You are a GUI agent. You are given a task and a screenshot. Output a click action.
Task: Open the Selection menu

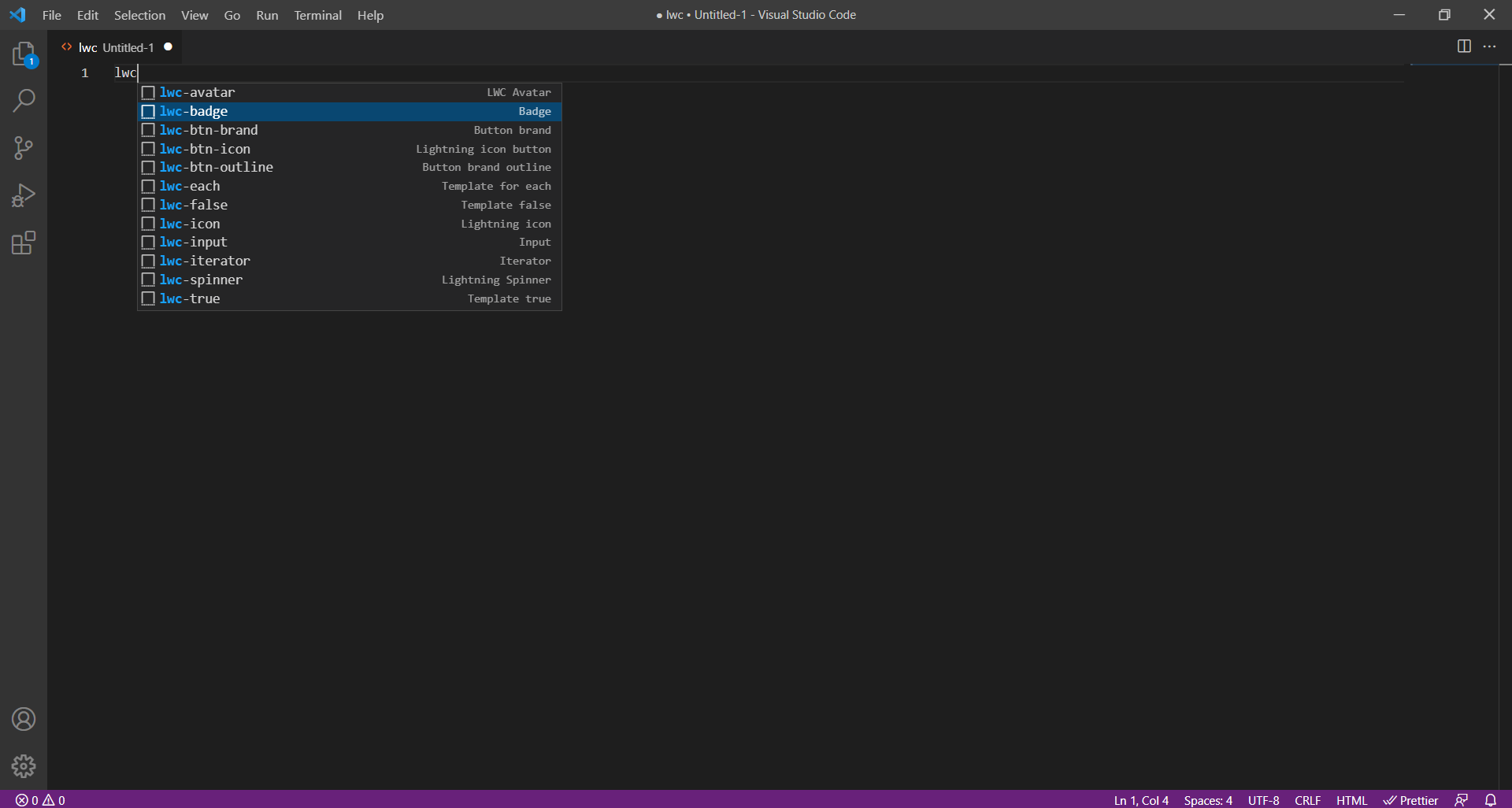(139, 15)
